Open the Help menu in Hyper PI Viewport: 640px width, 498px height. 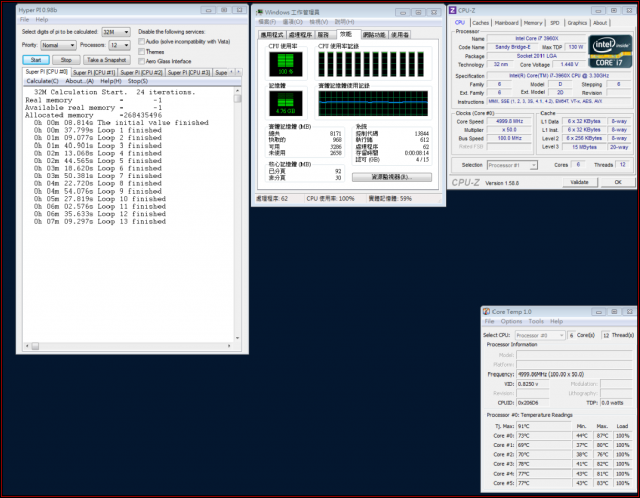[42, 20]
